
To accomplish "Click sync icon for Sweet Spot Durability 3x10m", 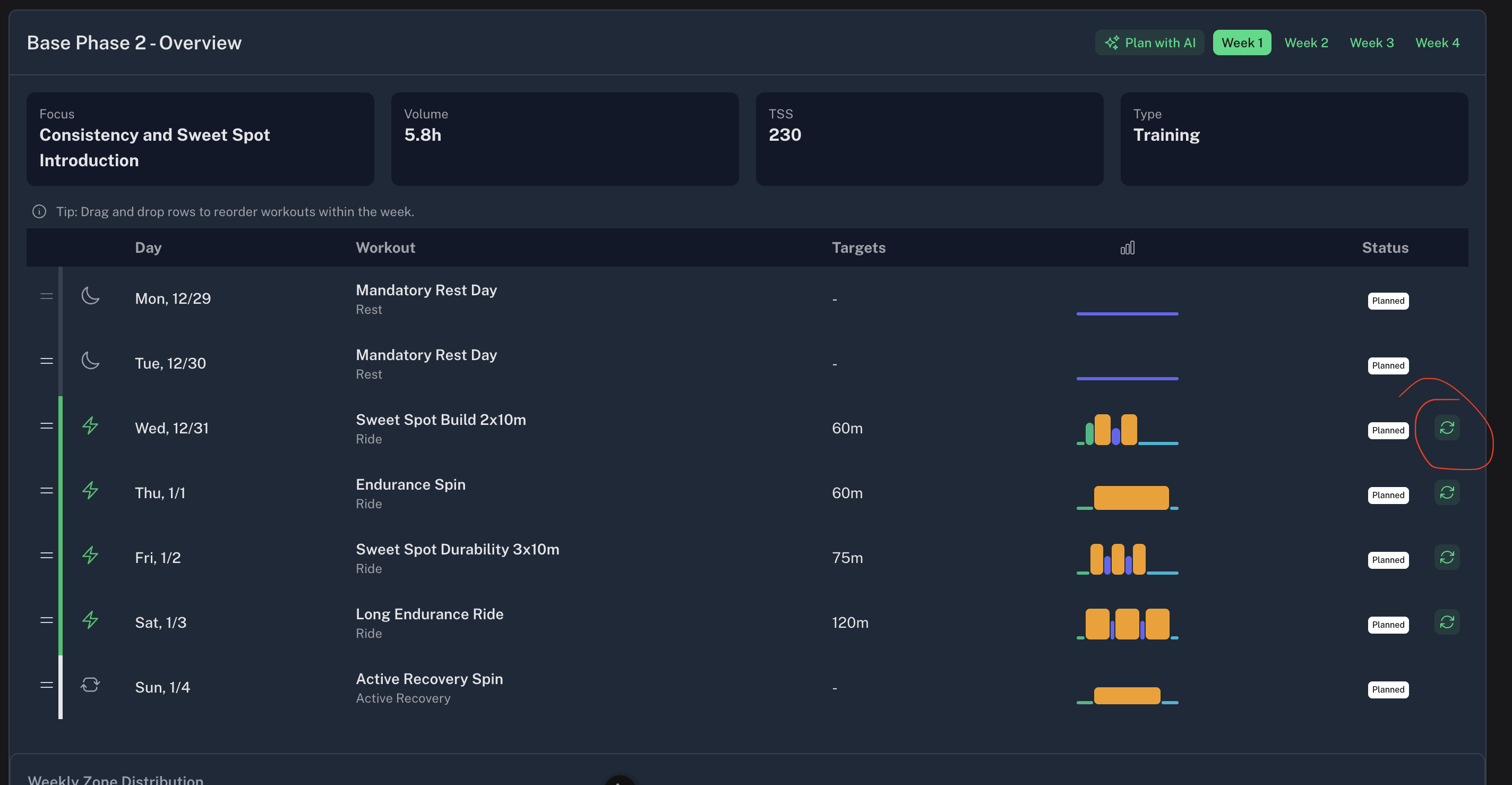I will coord(1447,557).
